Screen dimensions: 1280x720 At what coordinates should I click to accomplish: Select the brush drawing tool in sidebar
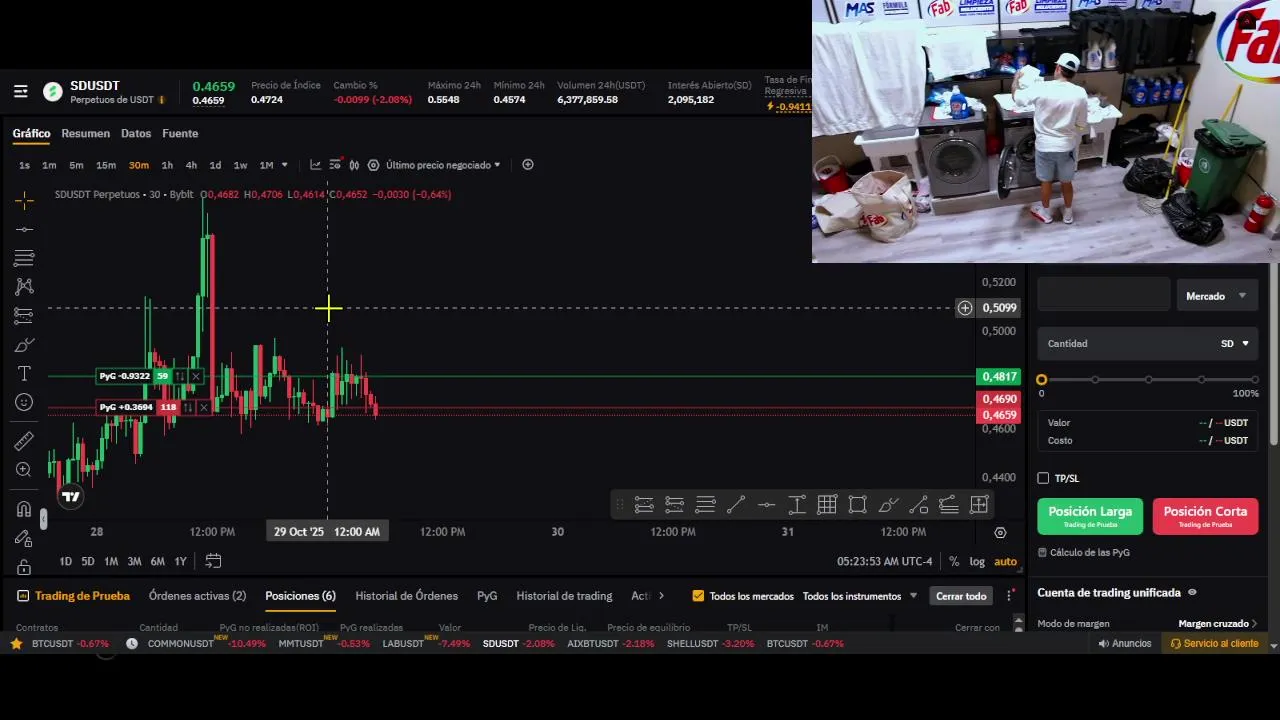24,345
